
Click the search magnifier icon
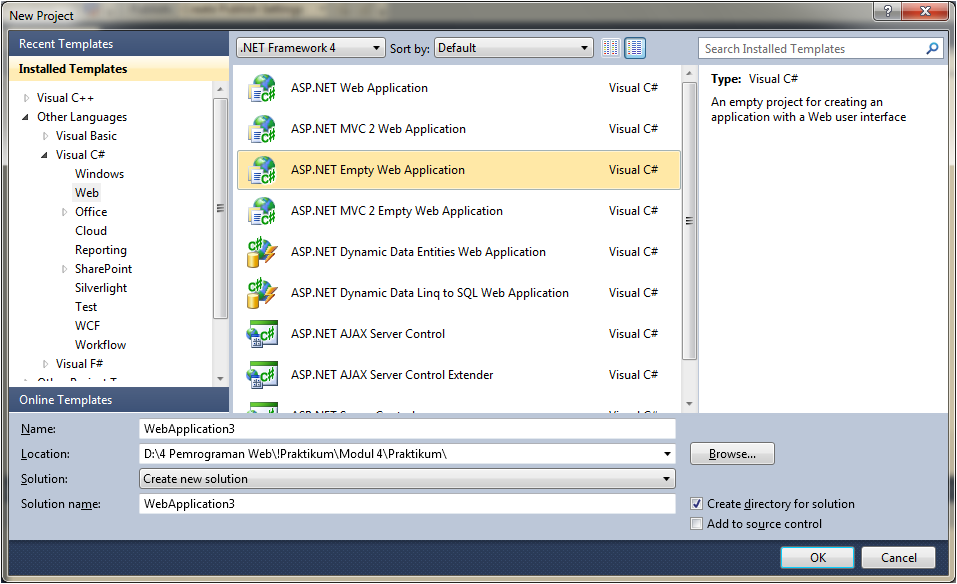pyautogui.click(x=932, y=48)
